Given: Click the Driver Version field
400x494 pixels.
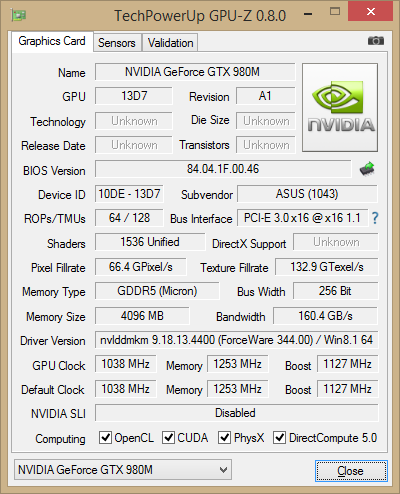Looking at the screenshot, I should 236,340.
